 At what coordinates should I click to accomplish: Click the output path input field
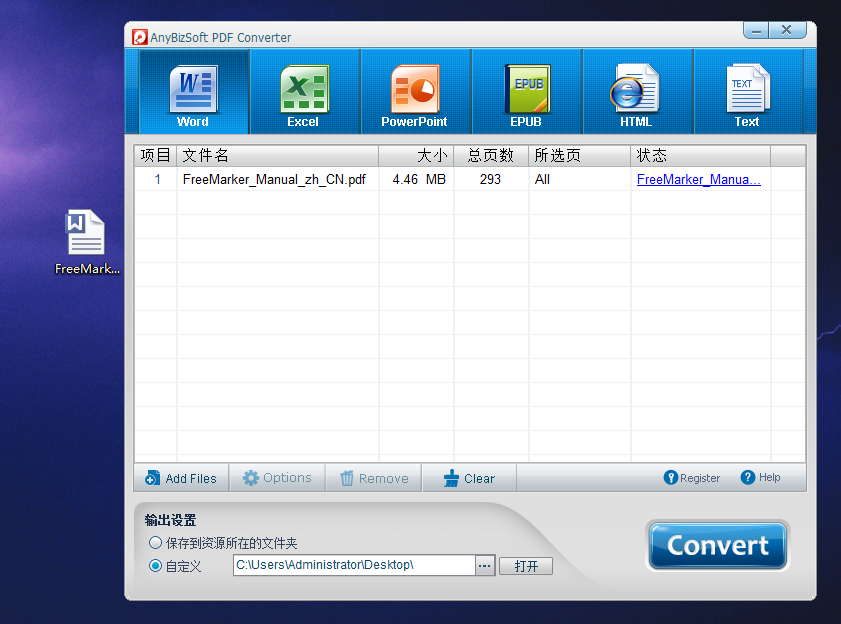coord(355,566)
